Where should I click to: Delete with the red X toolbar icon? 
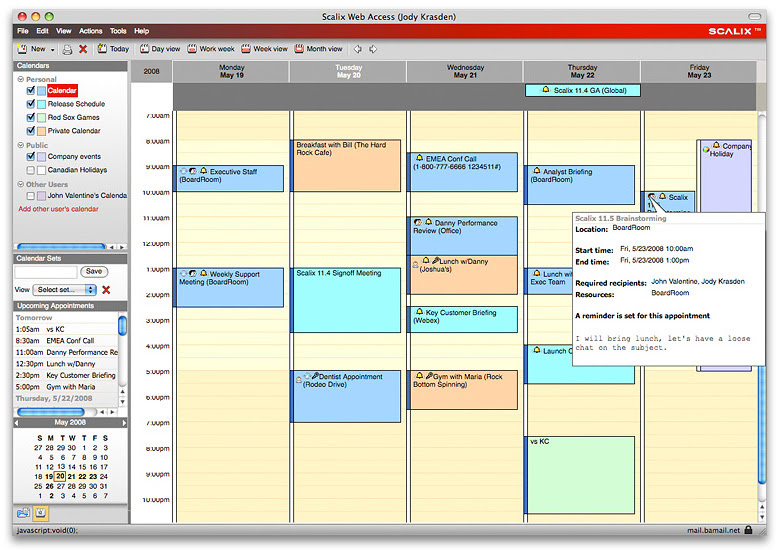pos(83,49)
